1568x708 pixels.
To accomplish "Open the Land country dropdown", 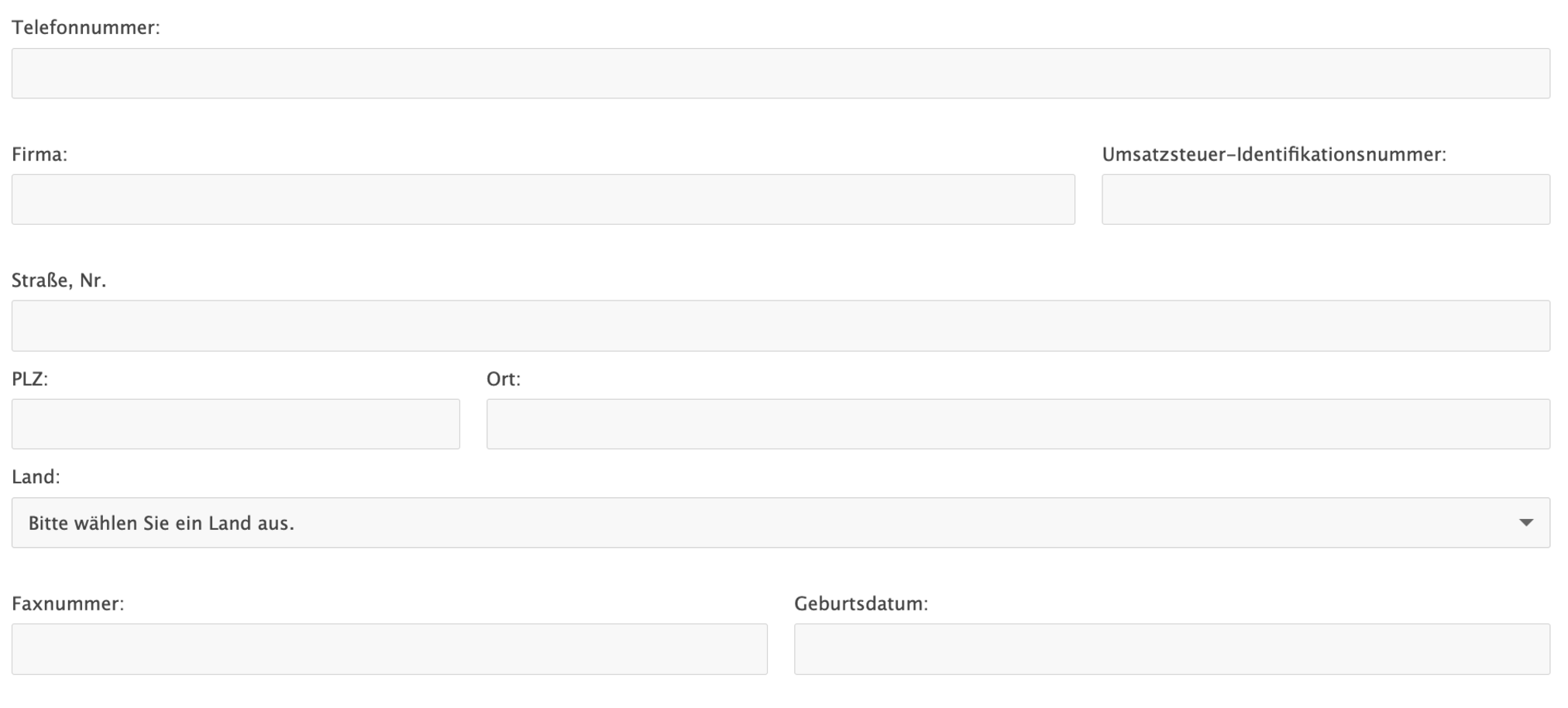I will [780, 523].
